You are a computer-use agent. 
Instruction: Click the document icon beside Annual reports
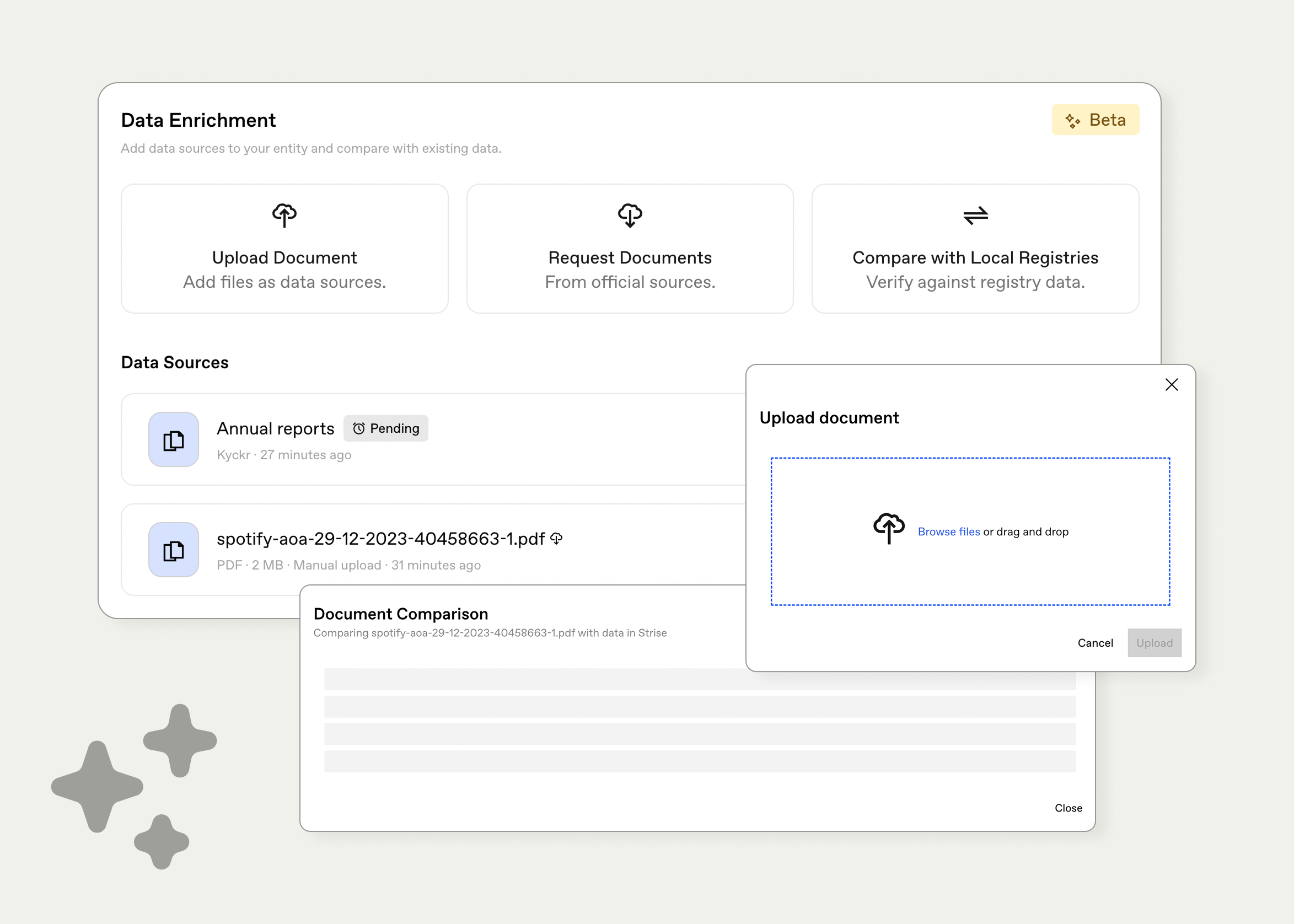point(174,440)
